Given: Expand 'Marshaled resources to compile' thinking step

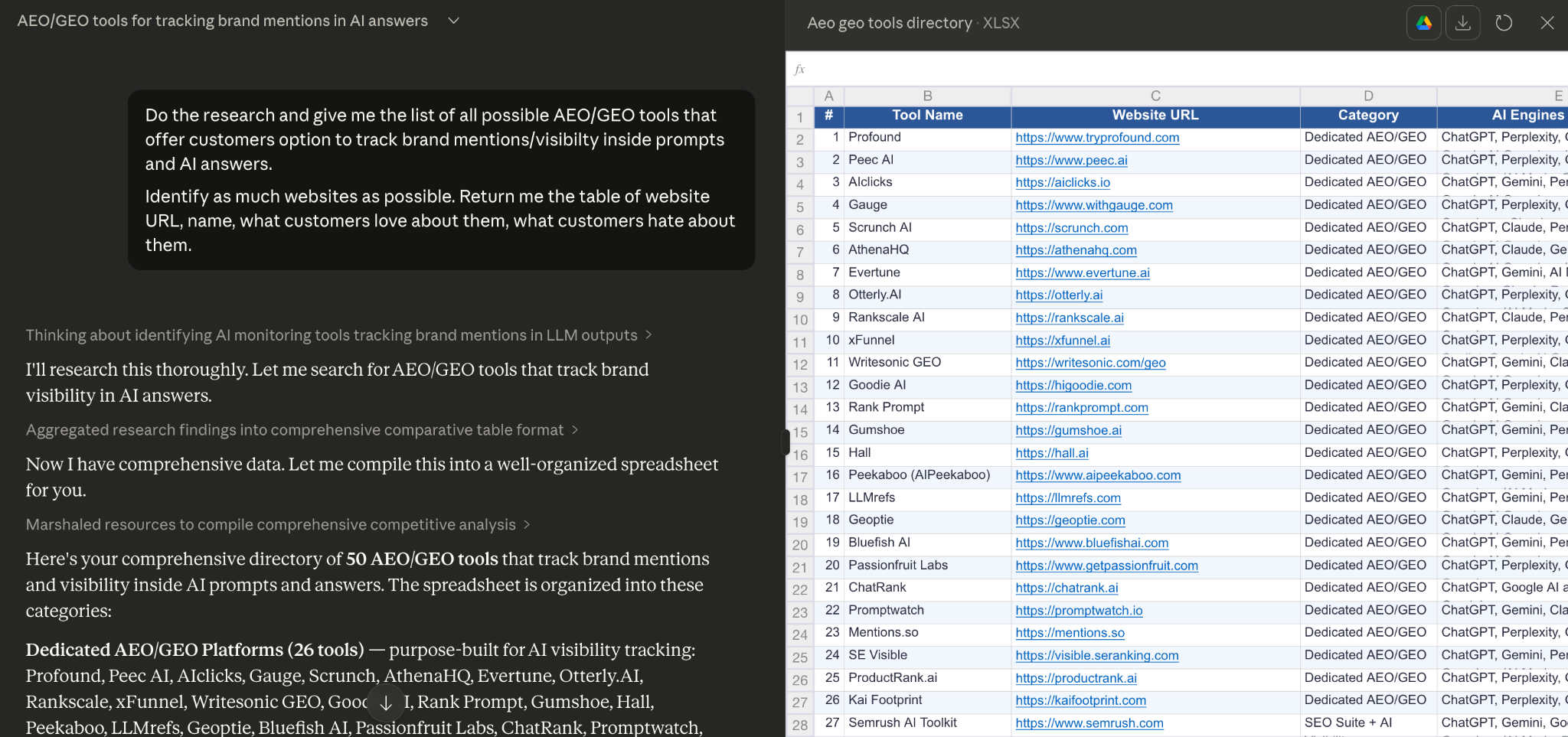Looking at the screenshot, I should (279, 524).
